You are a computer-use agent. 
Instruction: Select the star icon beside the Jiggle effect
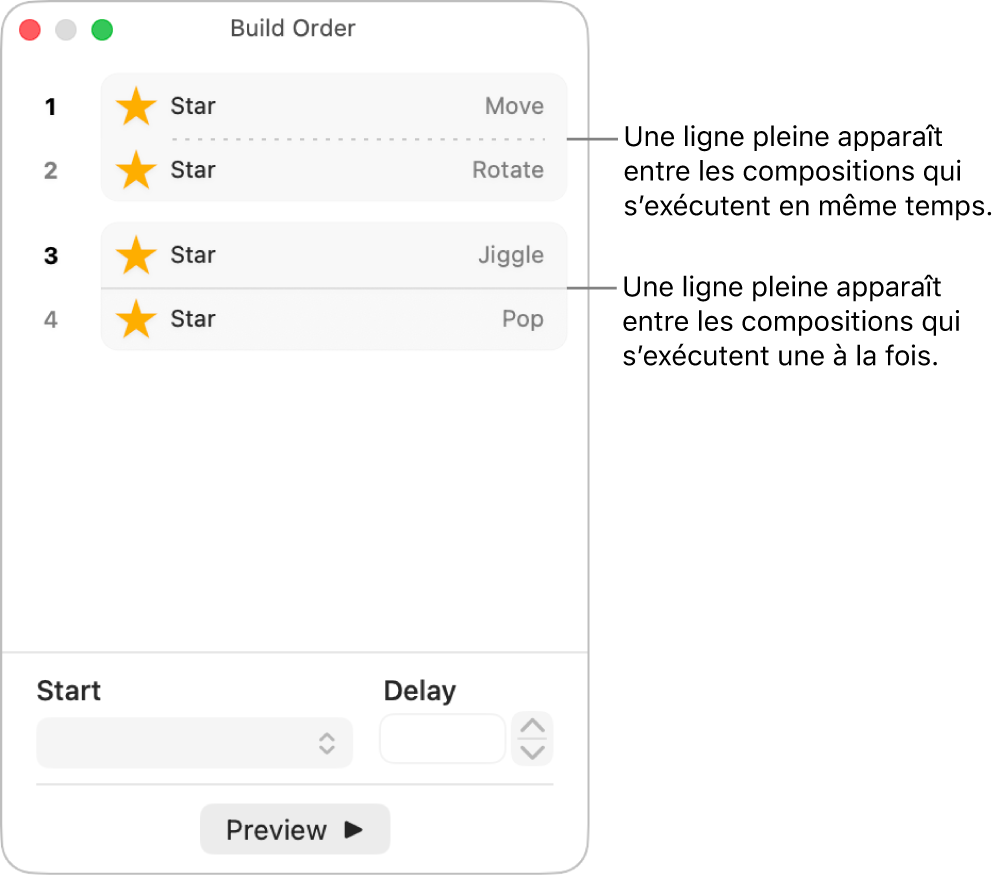click(x=135, y=255)
